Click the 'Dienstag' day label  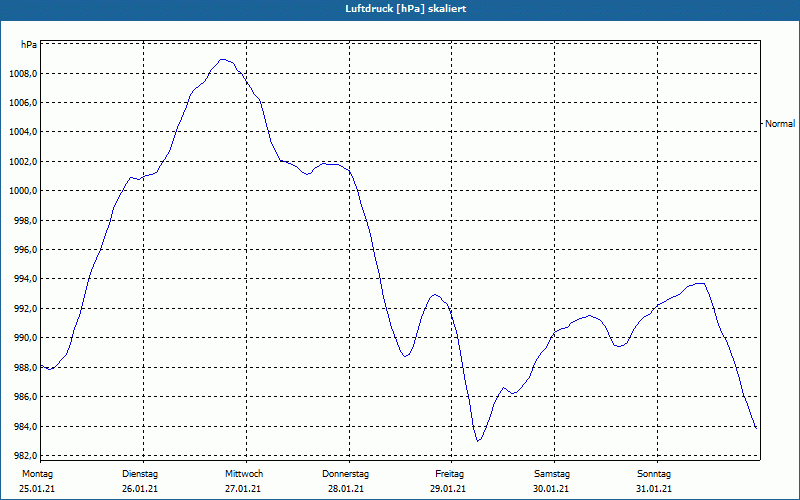coord(140,474)
